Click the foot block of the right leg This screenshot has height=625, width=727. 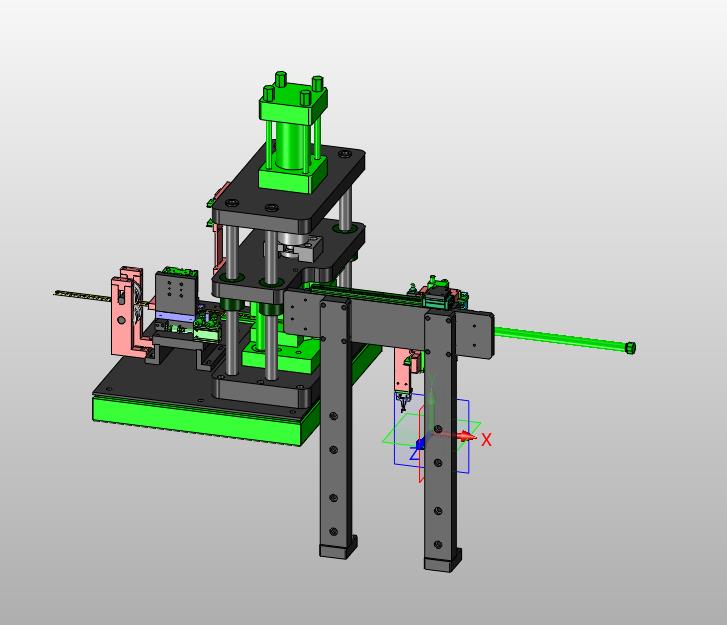pos(442,561)
